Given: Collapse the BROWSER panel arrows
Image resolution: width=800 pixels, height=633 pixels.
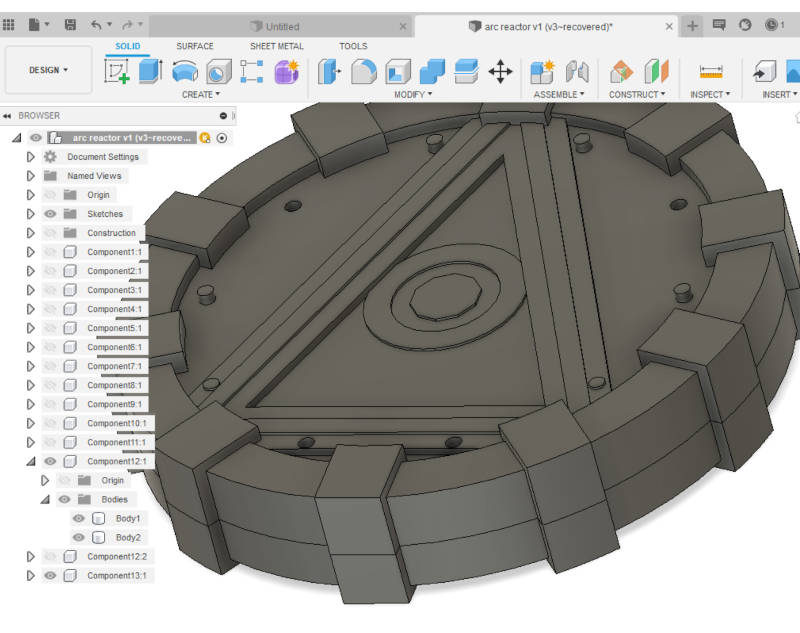Looking at the screenshot, I should click(7, 116).
